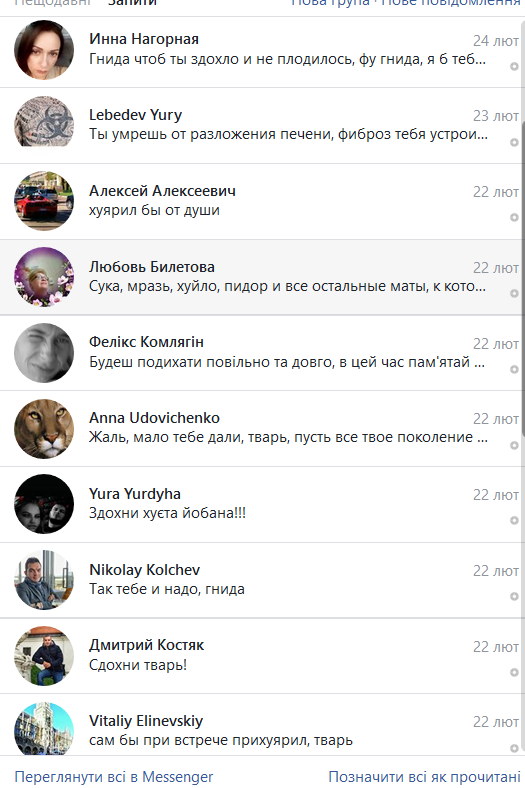Switch to the Запити tab
This screenshot has width=525, height=788.
(133, 3)
